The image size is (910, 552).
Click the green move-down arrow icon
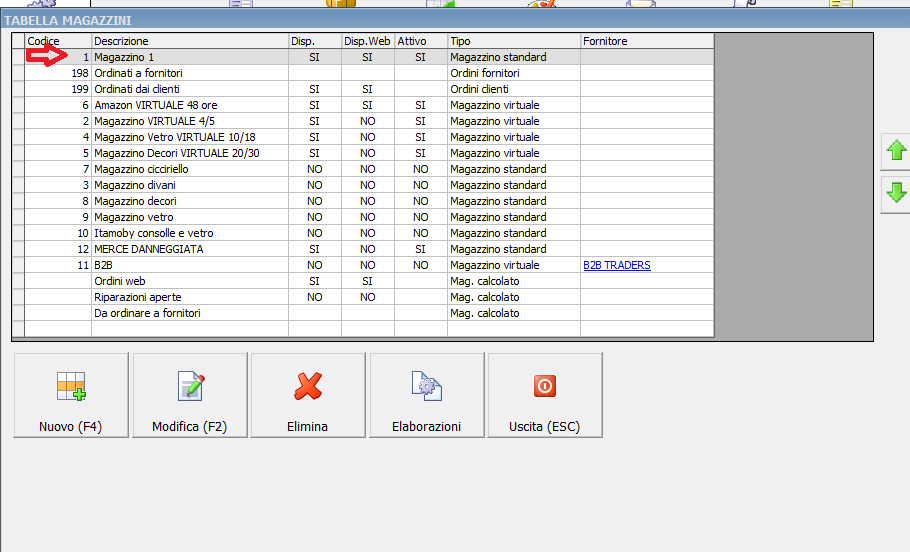point(896,192)
